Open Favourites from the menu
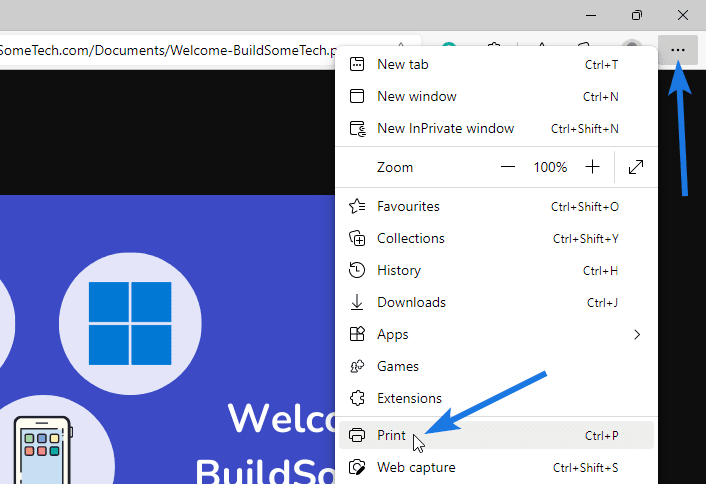This screenshot has width=706, height=484. pos(408,206)
